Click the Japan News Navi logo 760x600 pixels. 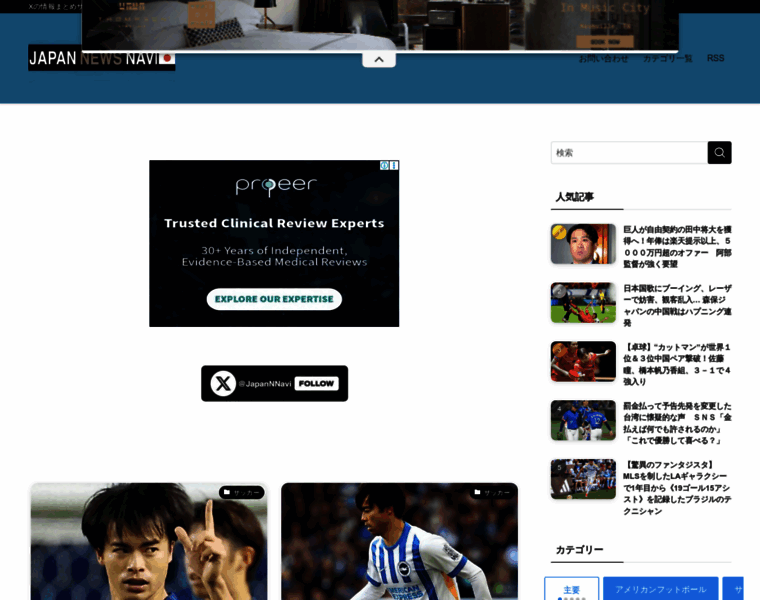[x=101, y=58]
